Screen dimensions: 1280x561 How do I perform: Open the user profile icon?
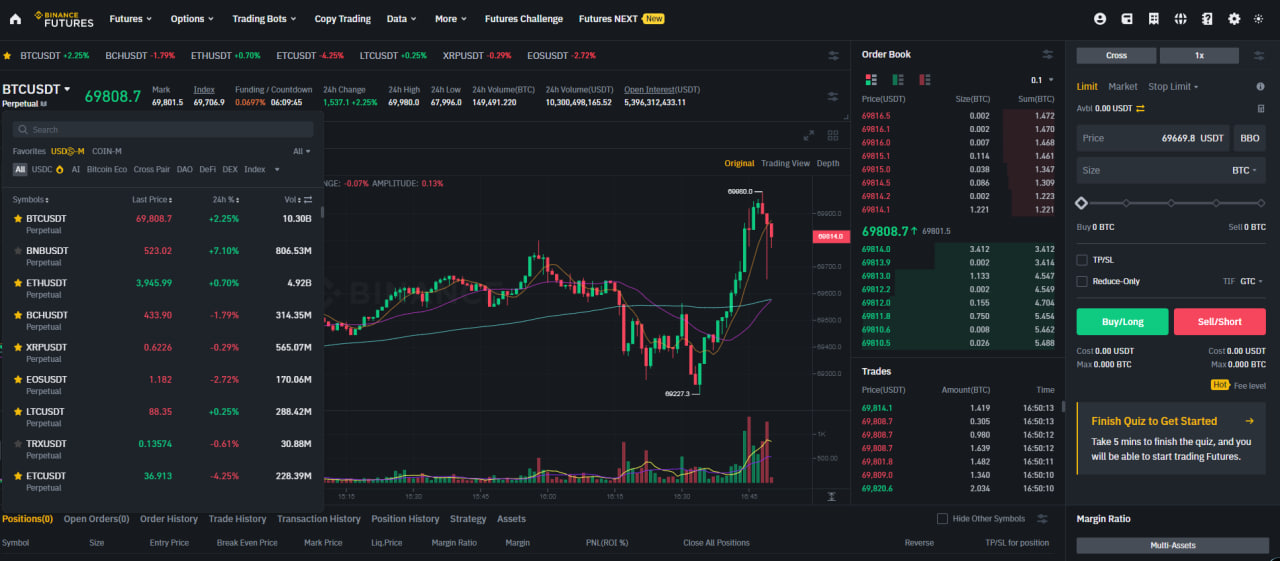pos(1100,18)
